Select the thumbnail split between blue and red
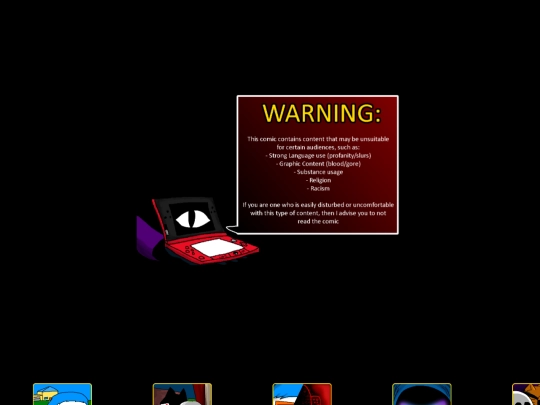The height and width of the screenshot is (405, 540). (x=302, y=394)
